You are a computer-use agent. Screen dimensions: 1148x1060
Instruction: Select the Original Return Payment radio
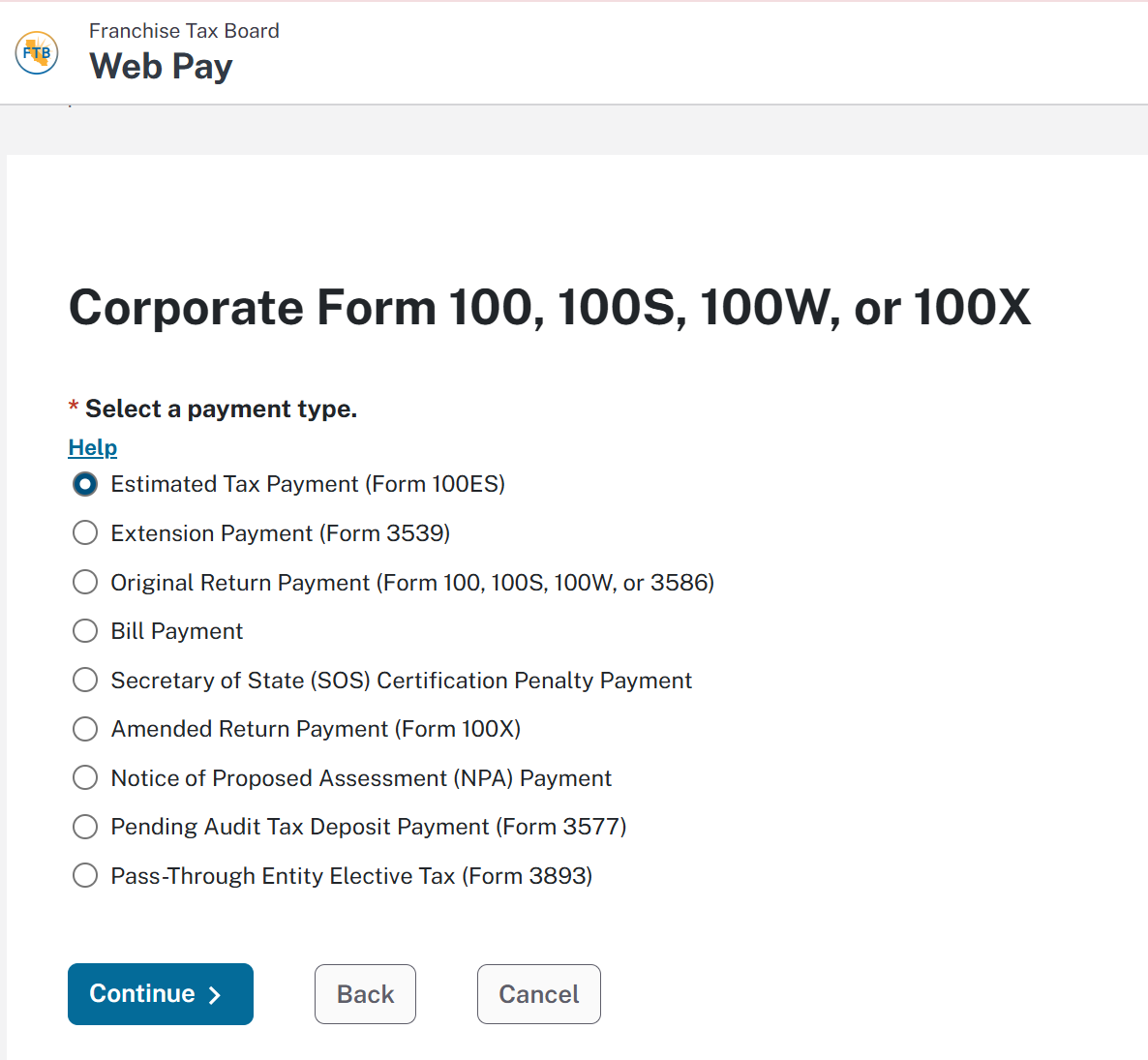(x=85, y=582)
